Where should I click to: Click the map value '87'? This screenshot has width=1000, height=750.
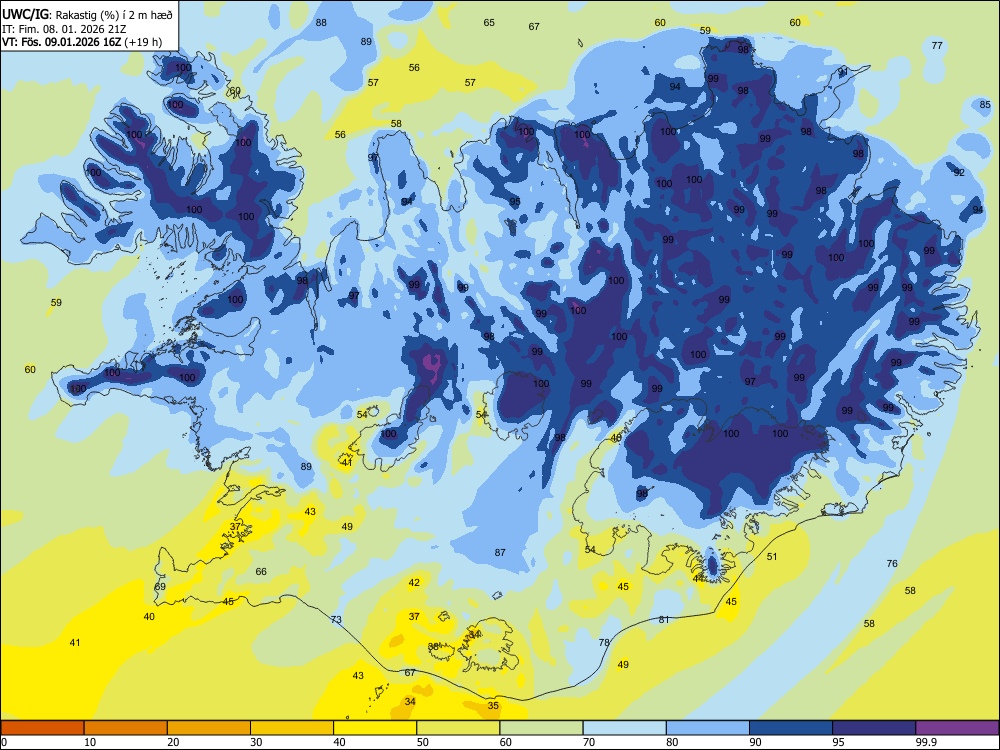click(500, 552)
